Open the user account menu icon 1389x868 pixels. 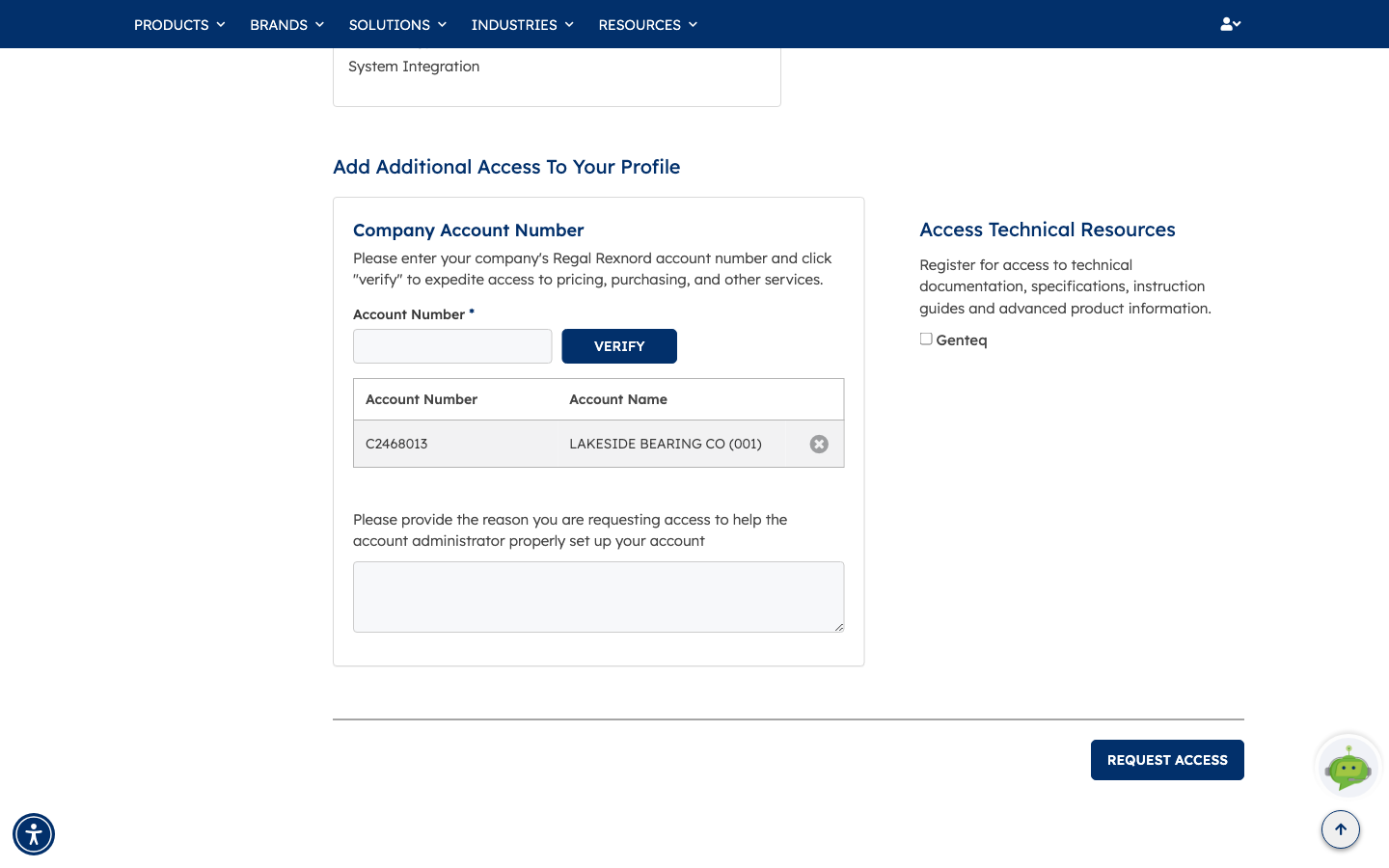coord(1230,24)
